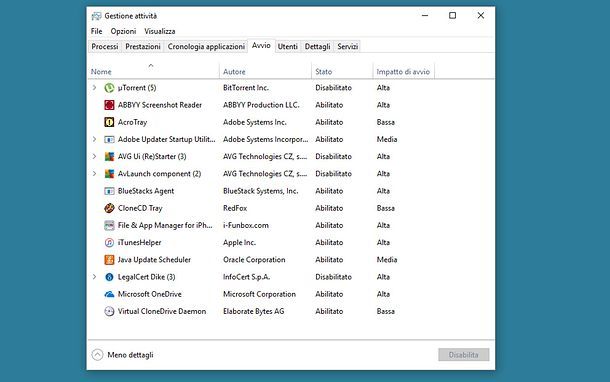610x382 pixels.
Task: Switch to the Servizi tab
Action: [x=347, y=46]
